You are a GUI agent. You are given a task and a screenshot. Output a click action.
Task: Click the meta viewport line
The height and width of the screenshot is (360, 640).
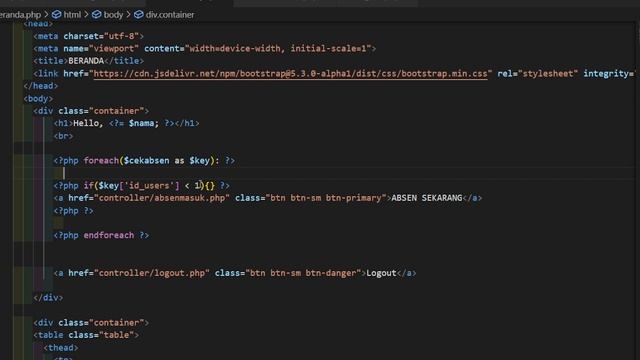[204, 49]
